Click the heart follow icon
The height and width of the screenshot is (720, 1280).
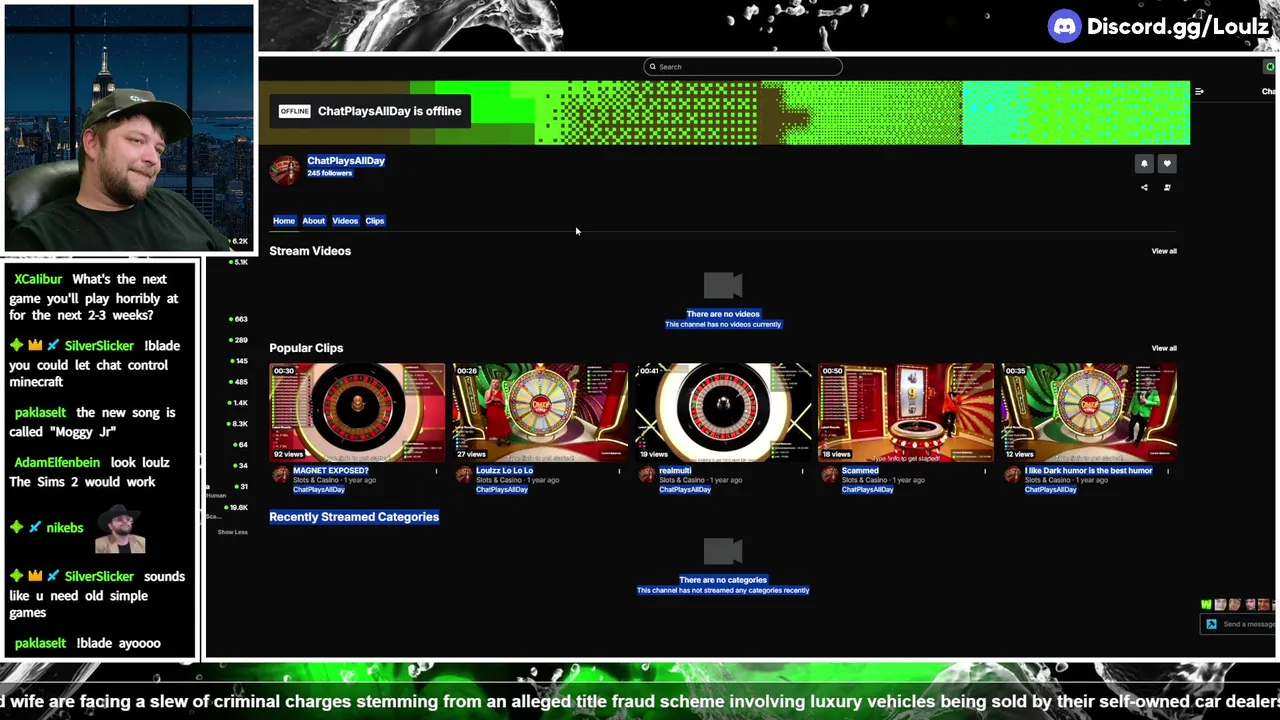(x=1166, y=164)
